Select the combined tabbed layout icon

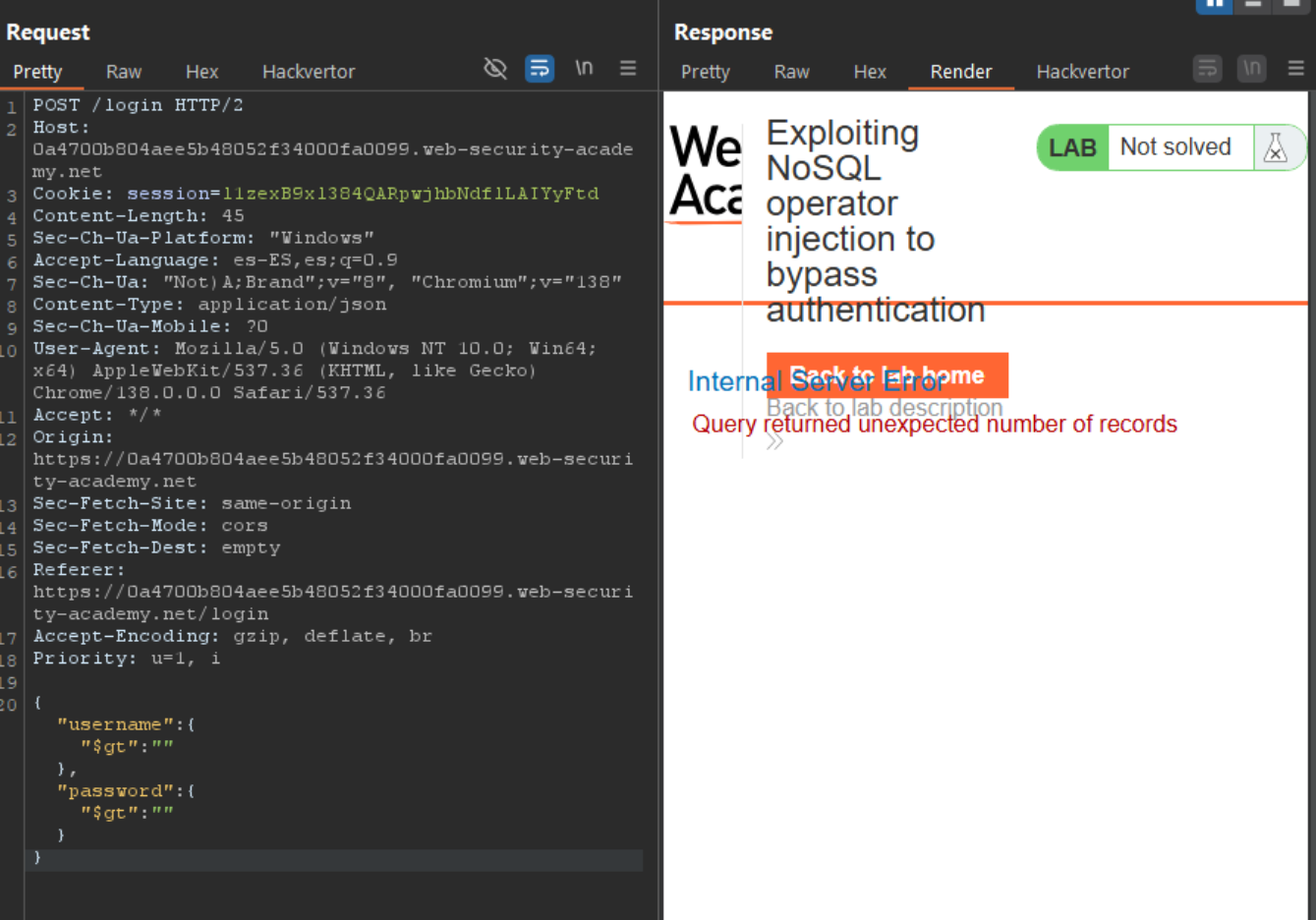click(1289, 5)
